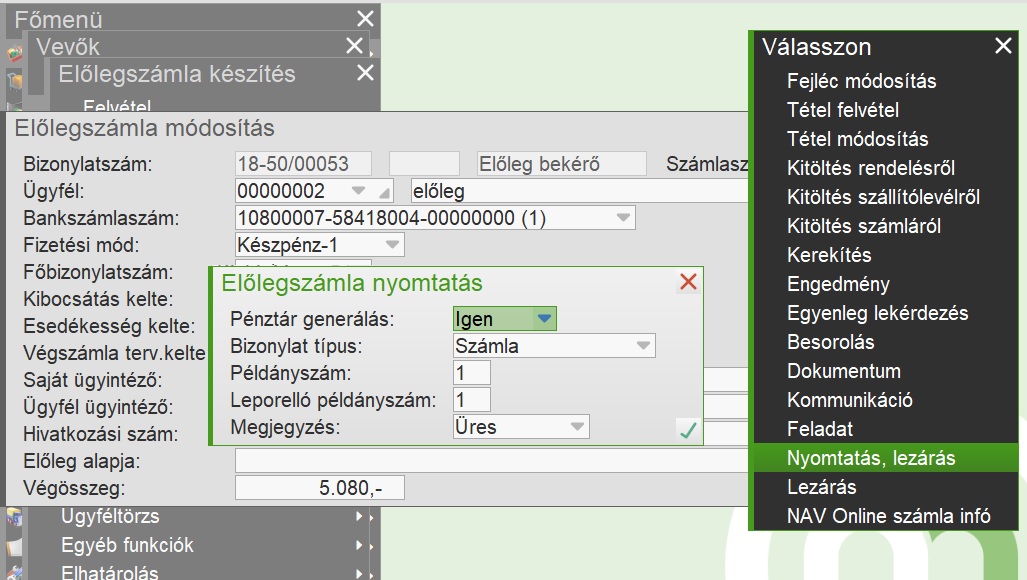1027x580 pixels.
Task: Close the Főmenü panel
Action: pos(365,19)
